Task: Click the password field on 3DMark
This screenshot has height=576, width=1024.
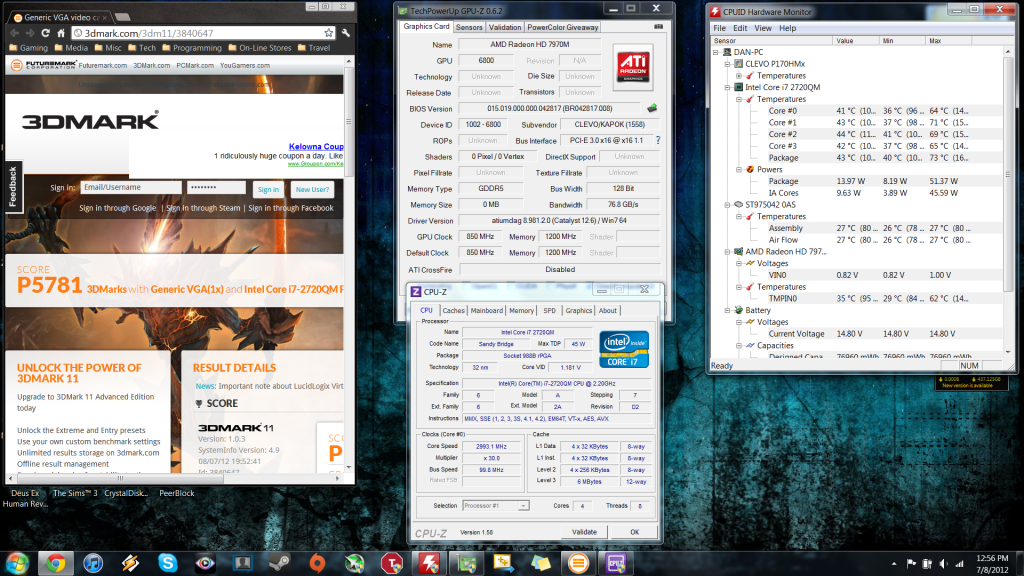Action: [x=216, y=187]
